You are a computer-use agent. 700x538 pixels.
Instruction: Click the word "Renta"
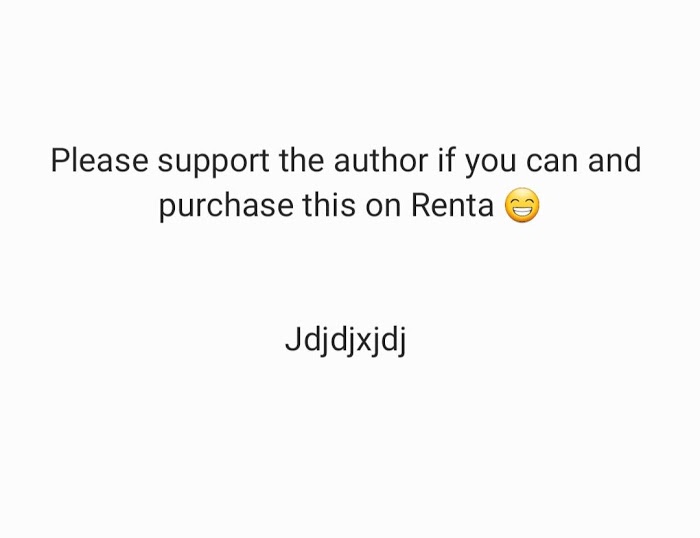(452, 205)
